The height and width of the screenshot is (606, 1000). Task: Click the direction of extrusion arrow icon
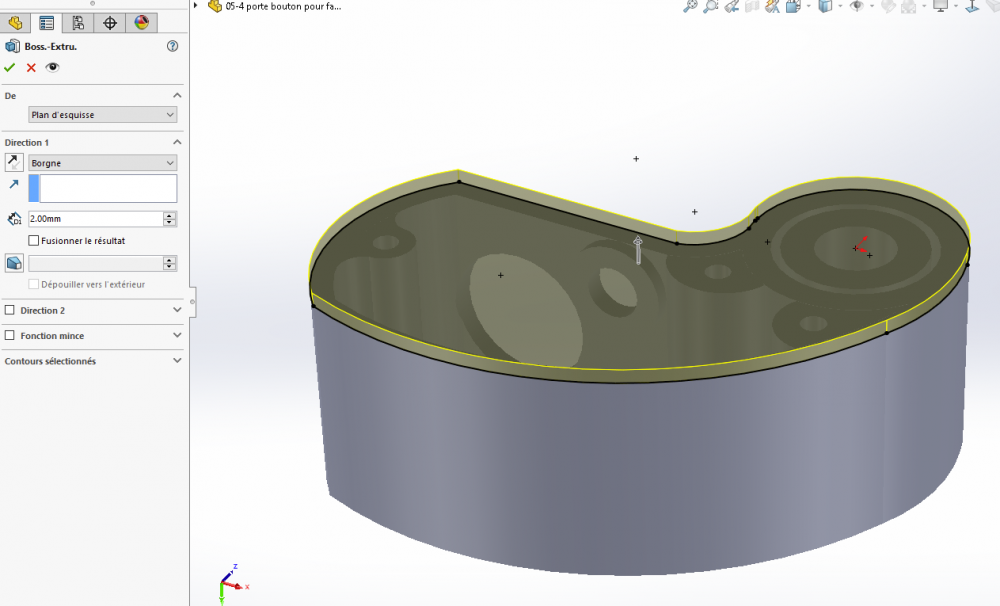[14, 184]
